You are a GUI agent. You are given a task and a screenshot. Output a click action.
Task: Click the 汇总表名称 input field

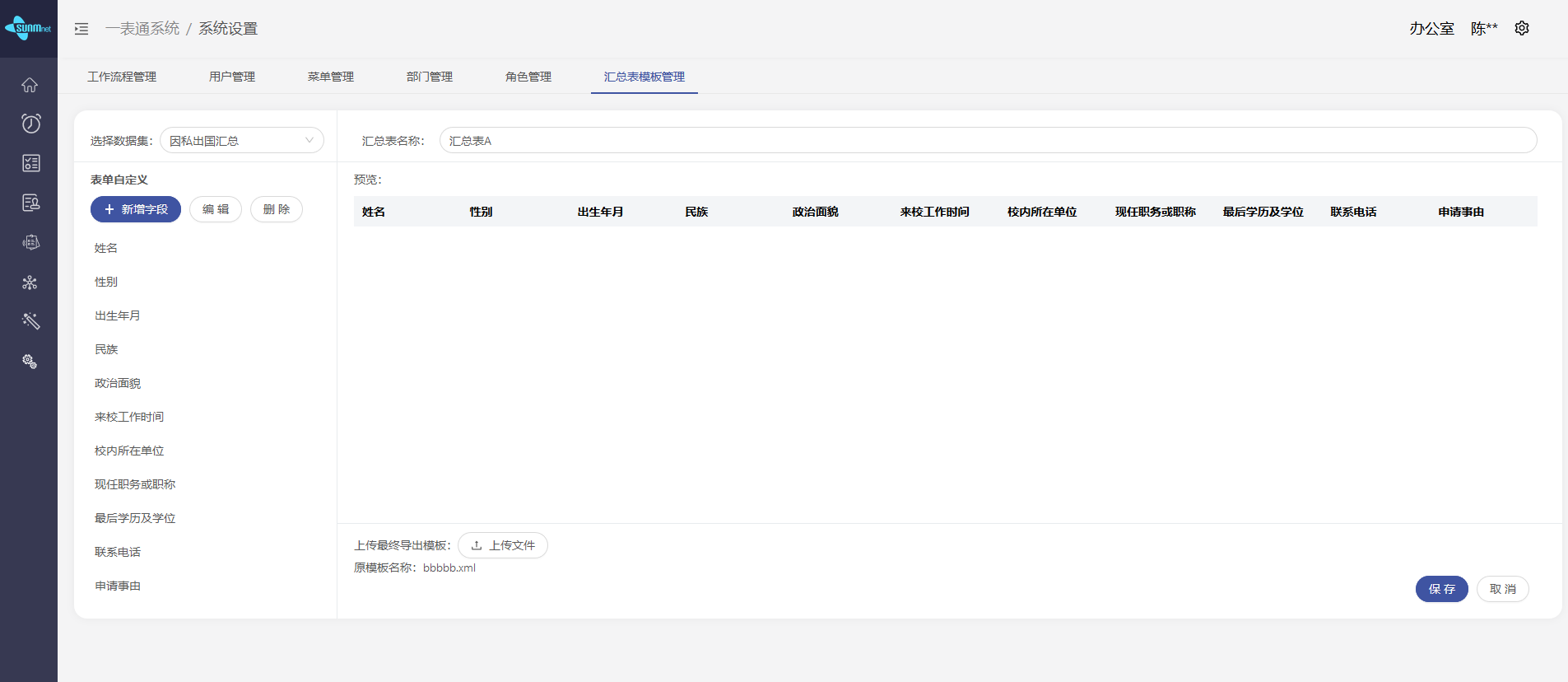[x=988, y=141]
